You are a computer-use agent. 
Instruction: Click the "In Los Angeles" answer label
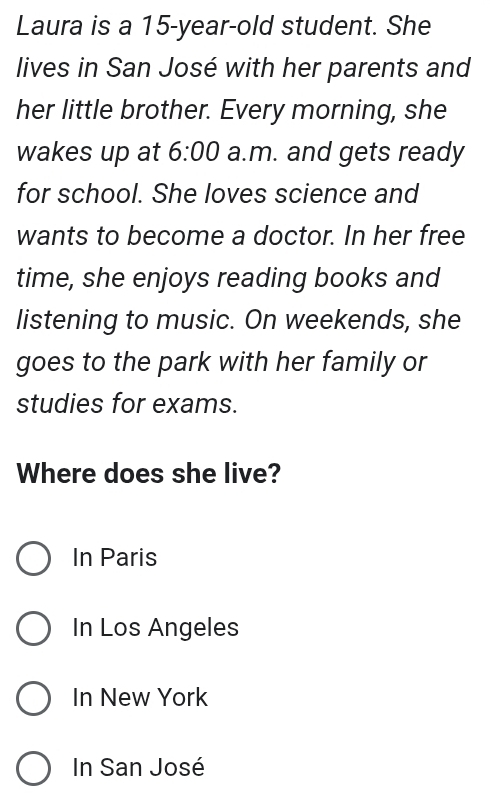pos(155,627)
